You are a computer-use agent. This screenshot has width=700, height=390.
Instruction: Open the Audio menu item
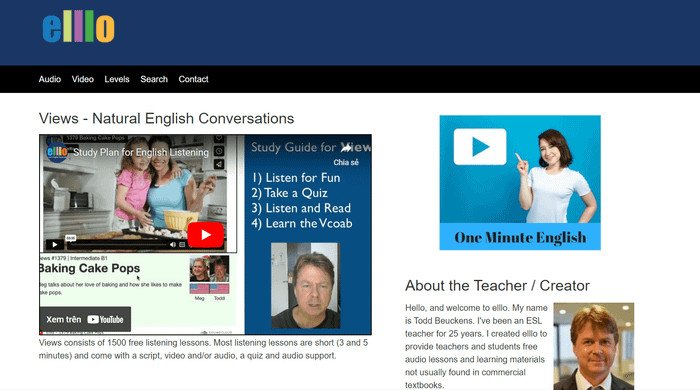tap(50, 79)
